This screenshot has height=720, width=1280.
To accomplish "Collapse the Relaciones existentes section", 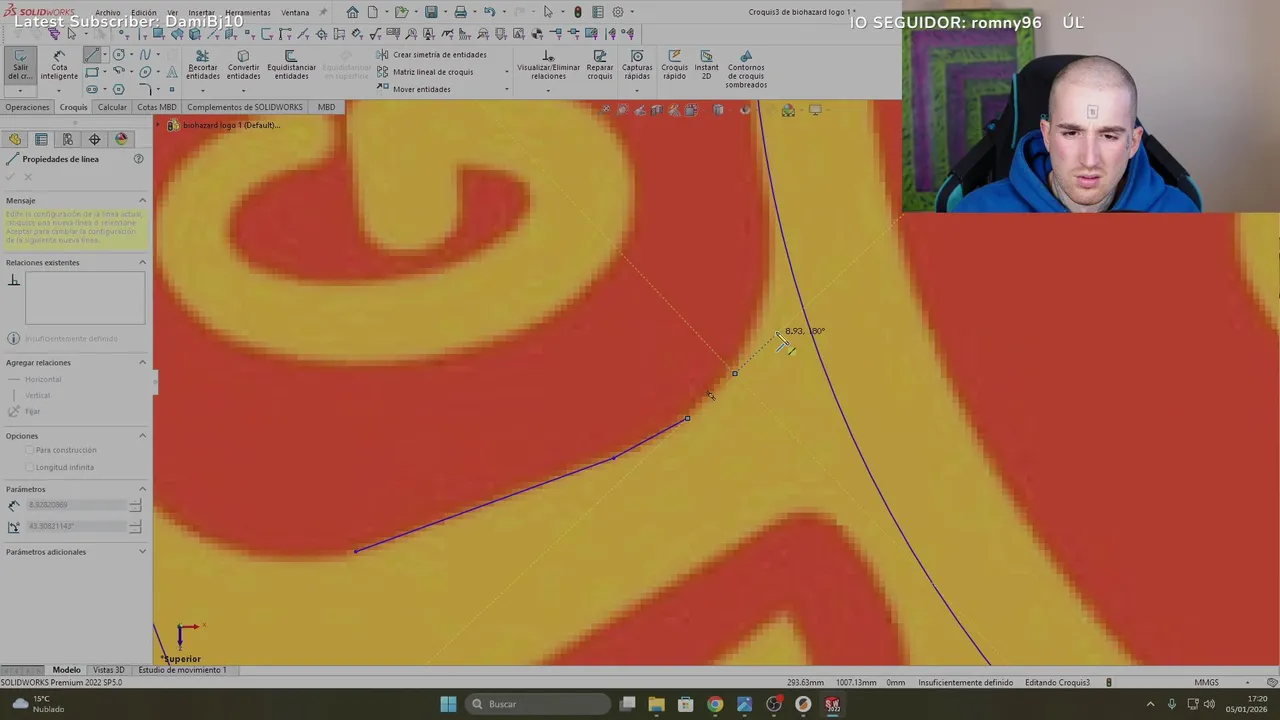I will click(x=142, y=263).
